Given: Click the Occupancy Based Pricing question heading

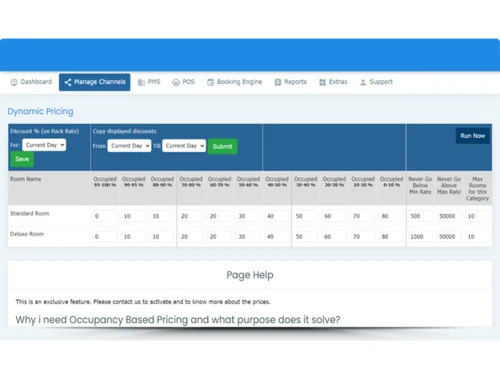Looking at the screenshot, I should tap(178, 320).
